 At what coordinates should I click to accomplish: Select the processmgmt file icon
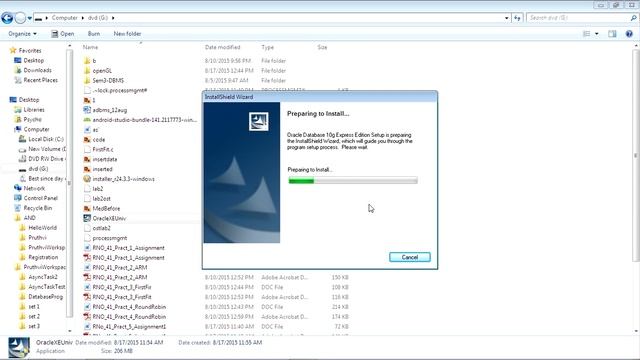[87, 238]
